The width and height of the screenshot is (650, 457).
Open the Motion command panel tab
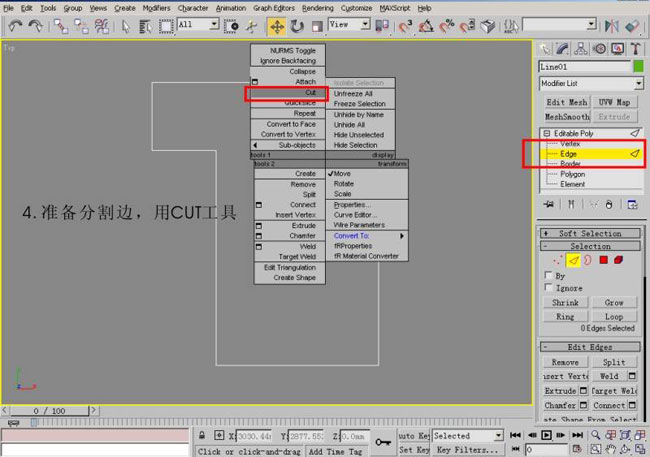click(599, 49)
